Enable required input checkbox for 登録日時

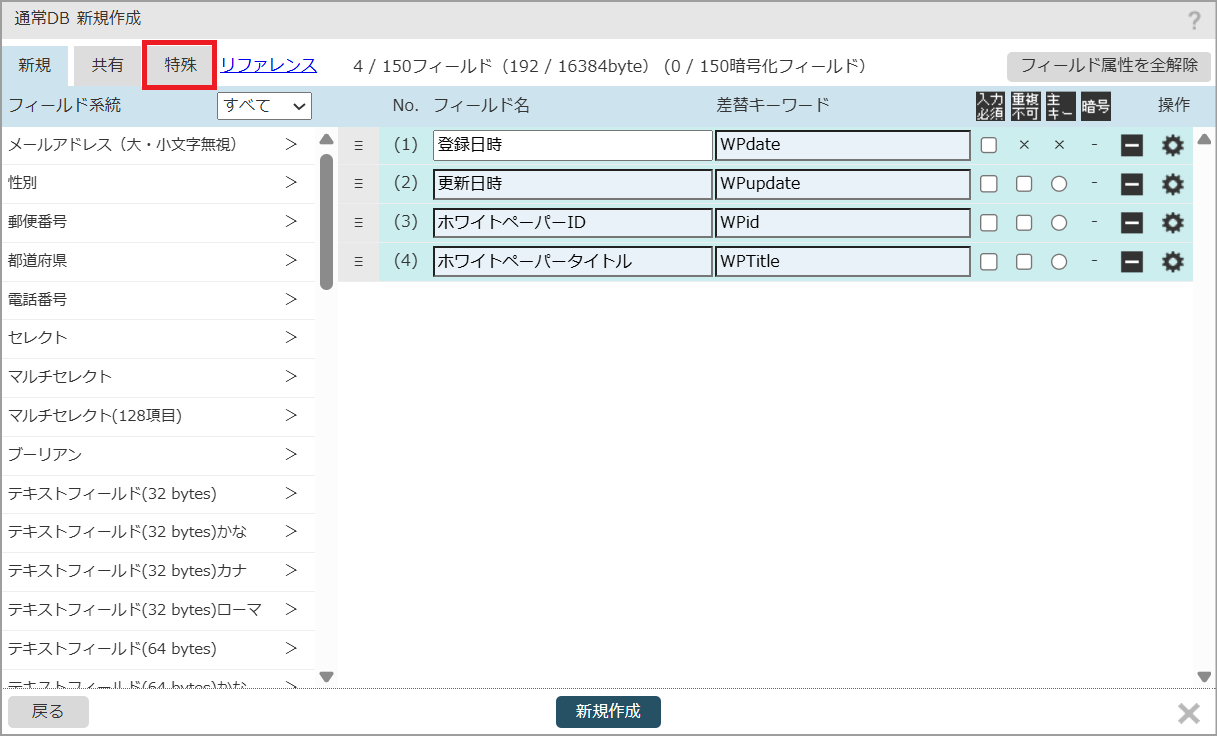989,145
